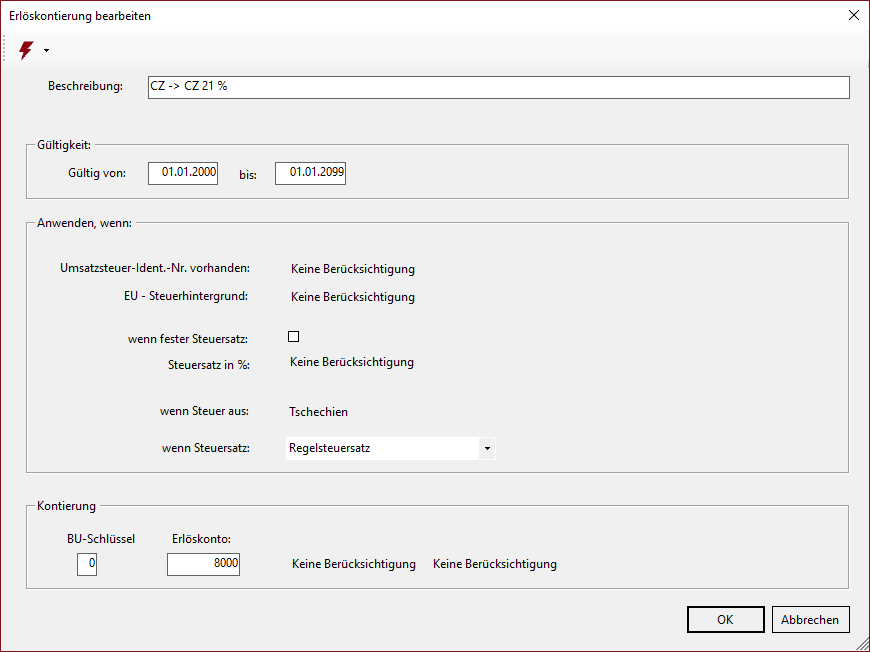This screenshot has width=870, height=652.
Task: Click the toolbar grip handle at left
Action: point(6,50)
